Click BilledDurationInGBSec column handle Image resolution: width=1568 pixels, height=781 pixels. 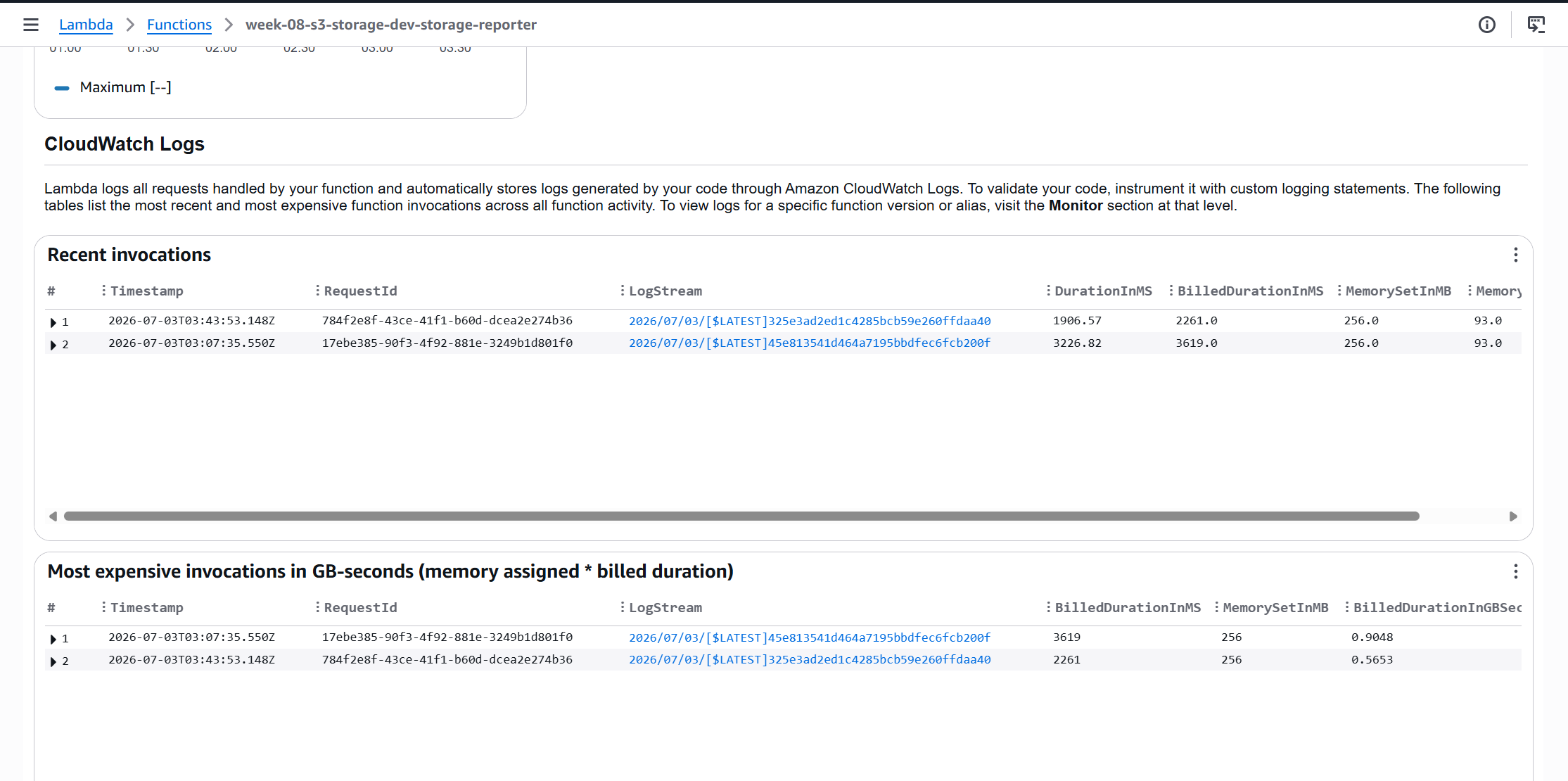(1346, 607)
